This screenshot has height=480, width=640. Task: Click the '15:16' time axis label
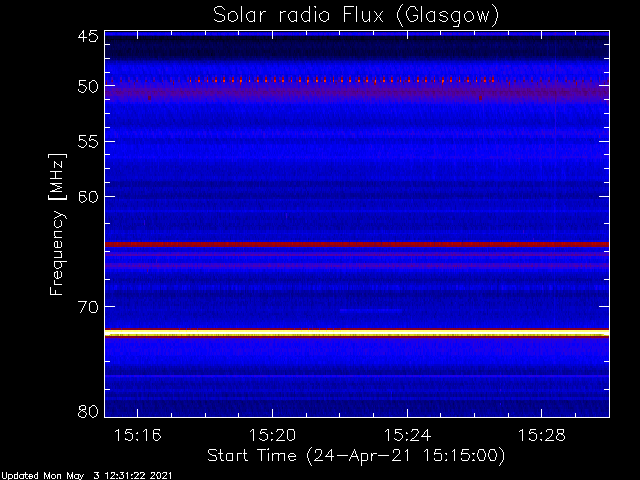(138, 435)
